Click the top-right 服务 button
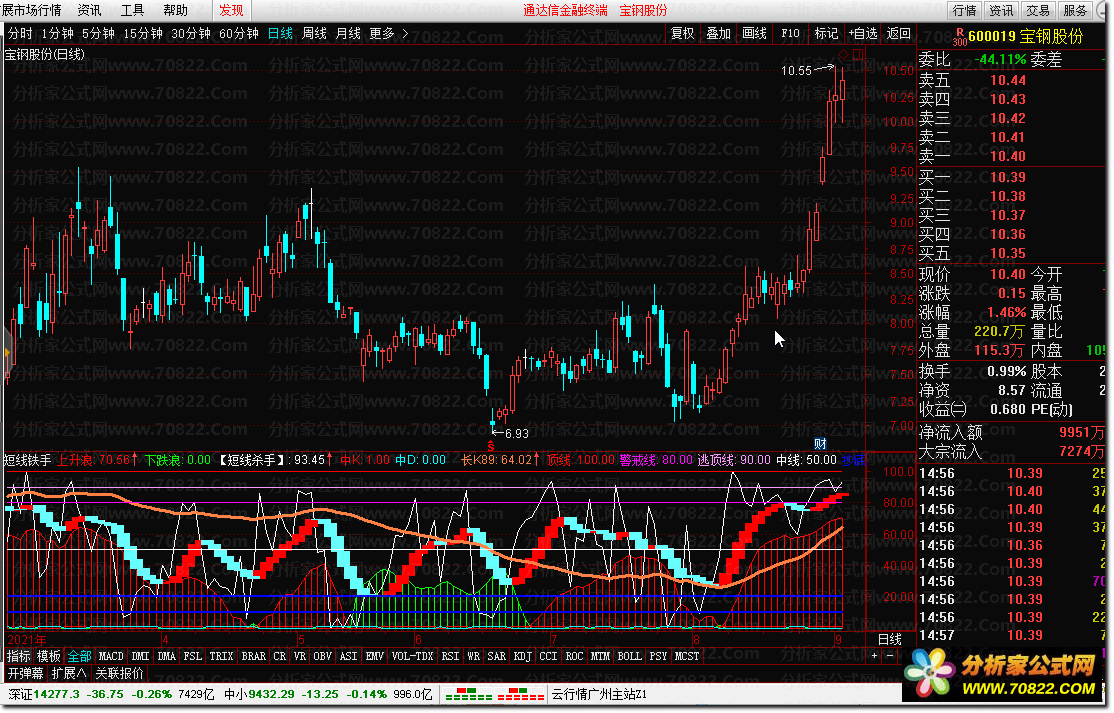Viewport: 1114px width, 713px height. coord(1074,10)
